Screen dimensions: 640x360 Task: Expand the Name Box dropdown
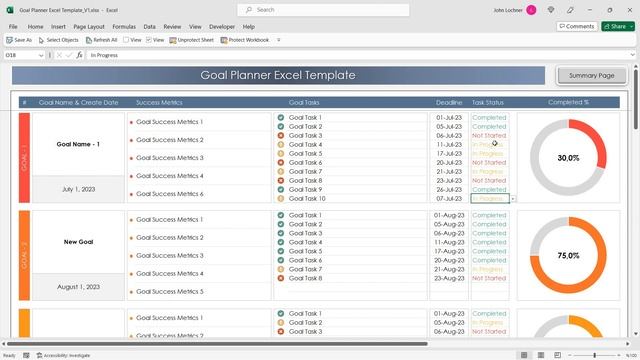(x=41, y=55)
